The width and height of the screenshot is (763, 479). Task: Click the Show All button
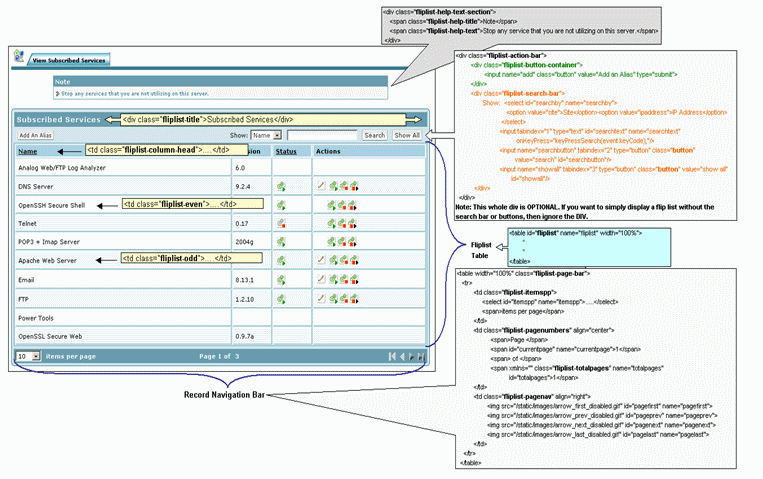pos(406,135)
